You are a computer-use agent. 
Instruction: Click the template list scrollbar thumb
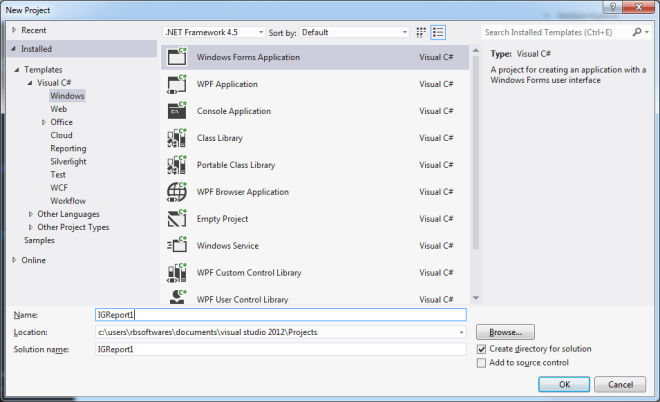(476, 152)
